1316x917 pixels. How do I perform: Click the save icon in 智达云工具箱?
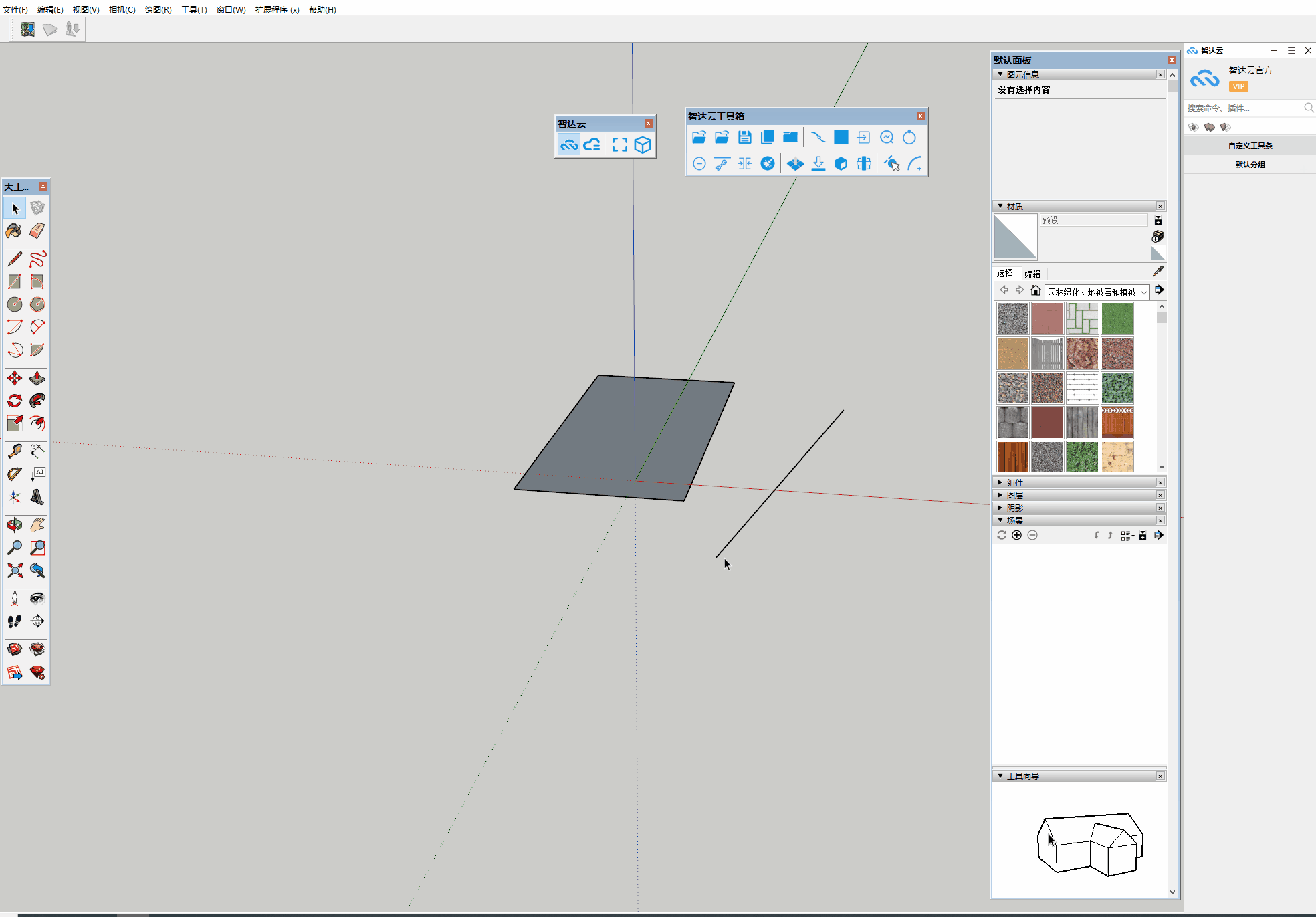coord(744,138)
